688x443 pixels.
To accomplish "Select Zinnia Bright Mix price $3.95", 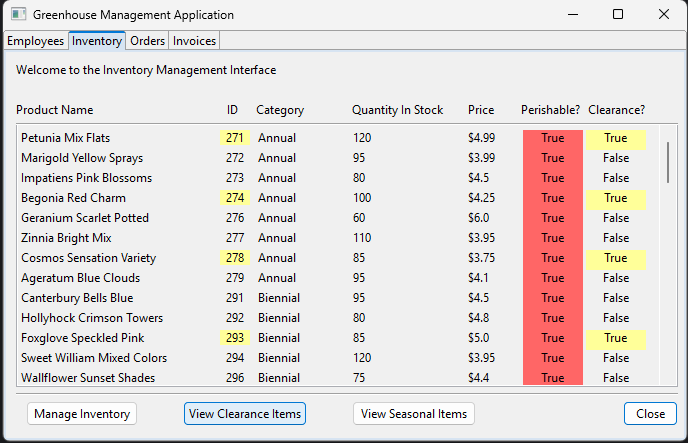I will 482,238.
